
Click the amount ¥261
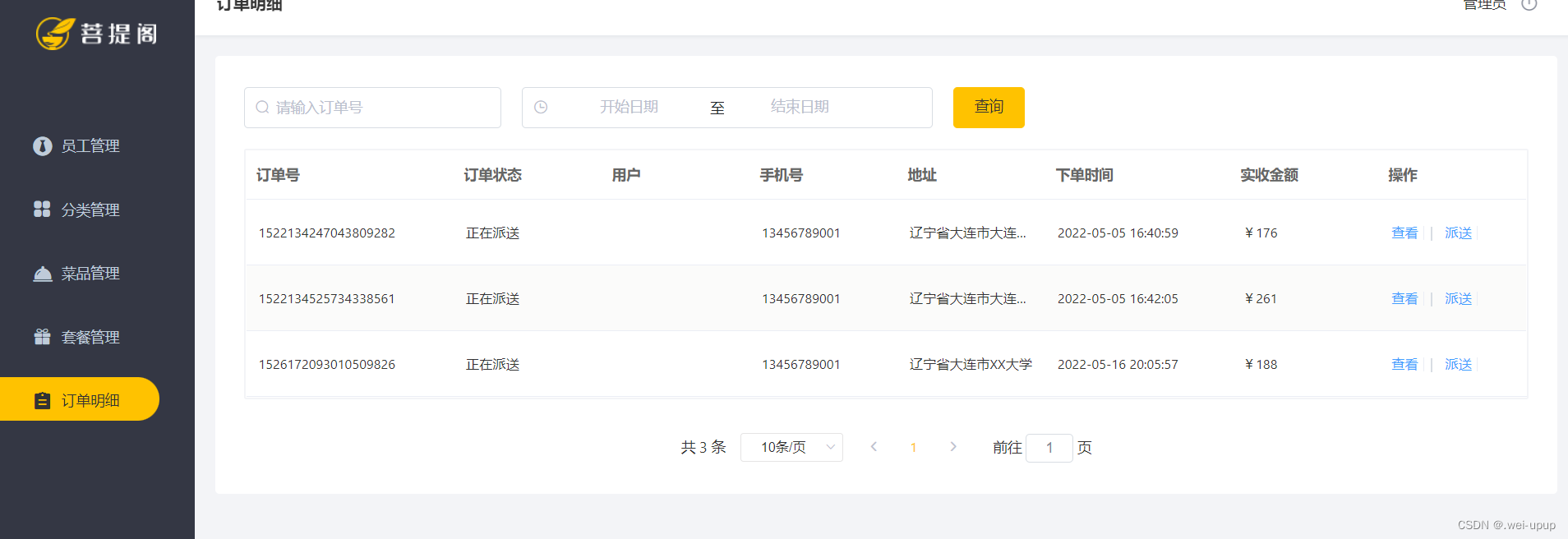pyautogui.click(x=1261, y=299)
